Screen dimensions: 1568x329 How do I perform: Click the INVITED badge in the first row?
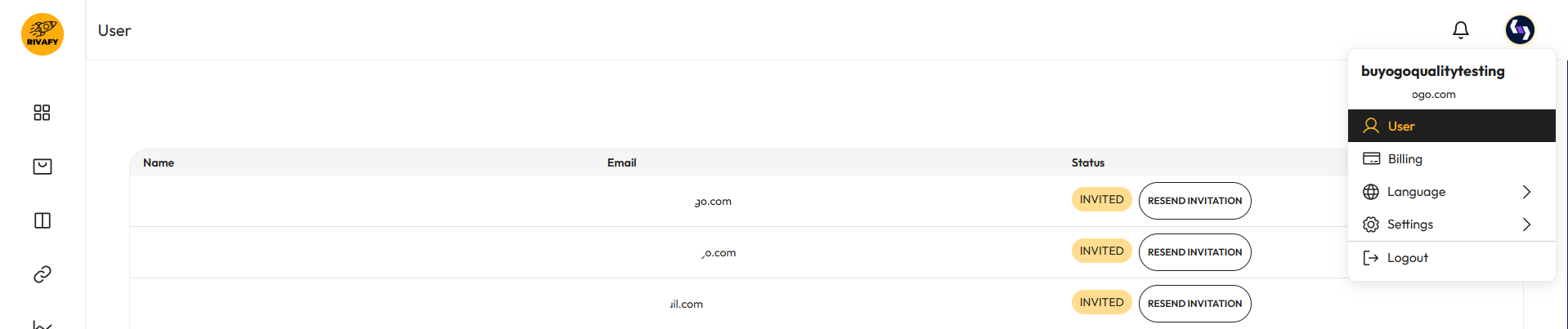[1101, 199]
